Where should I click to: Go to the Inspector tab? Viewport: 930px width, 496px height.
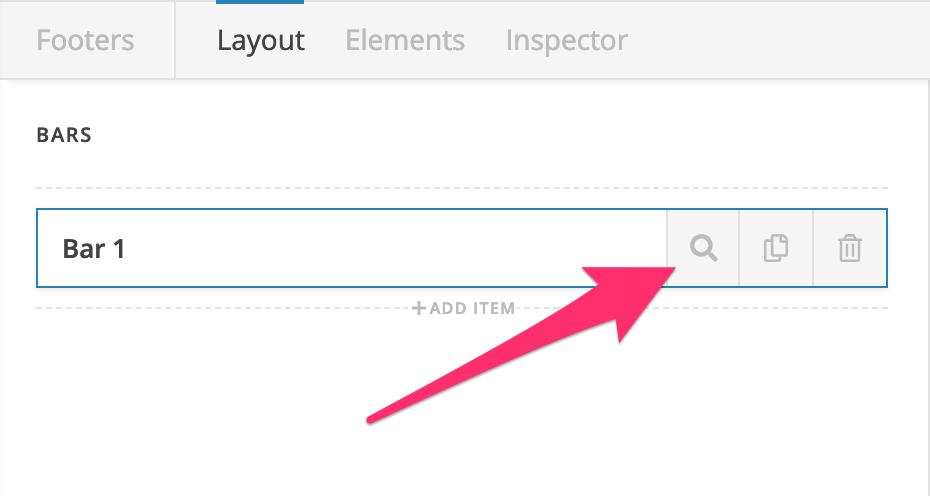566,40
